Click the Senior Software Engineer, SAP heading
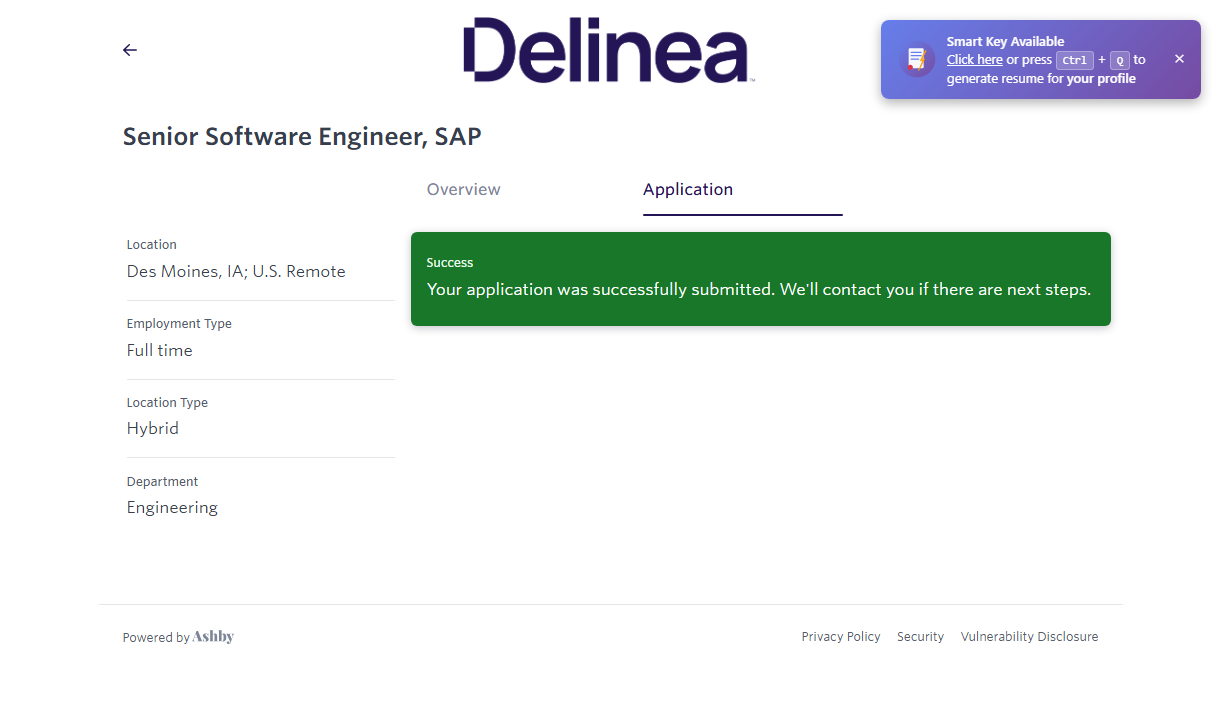 click(302, 137)
